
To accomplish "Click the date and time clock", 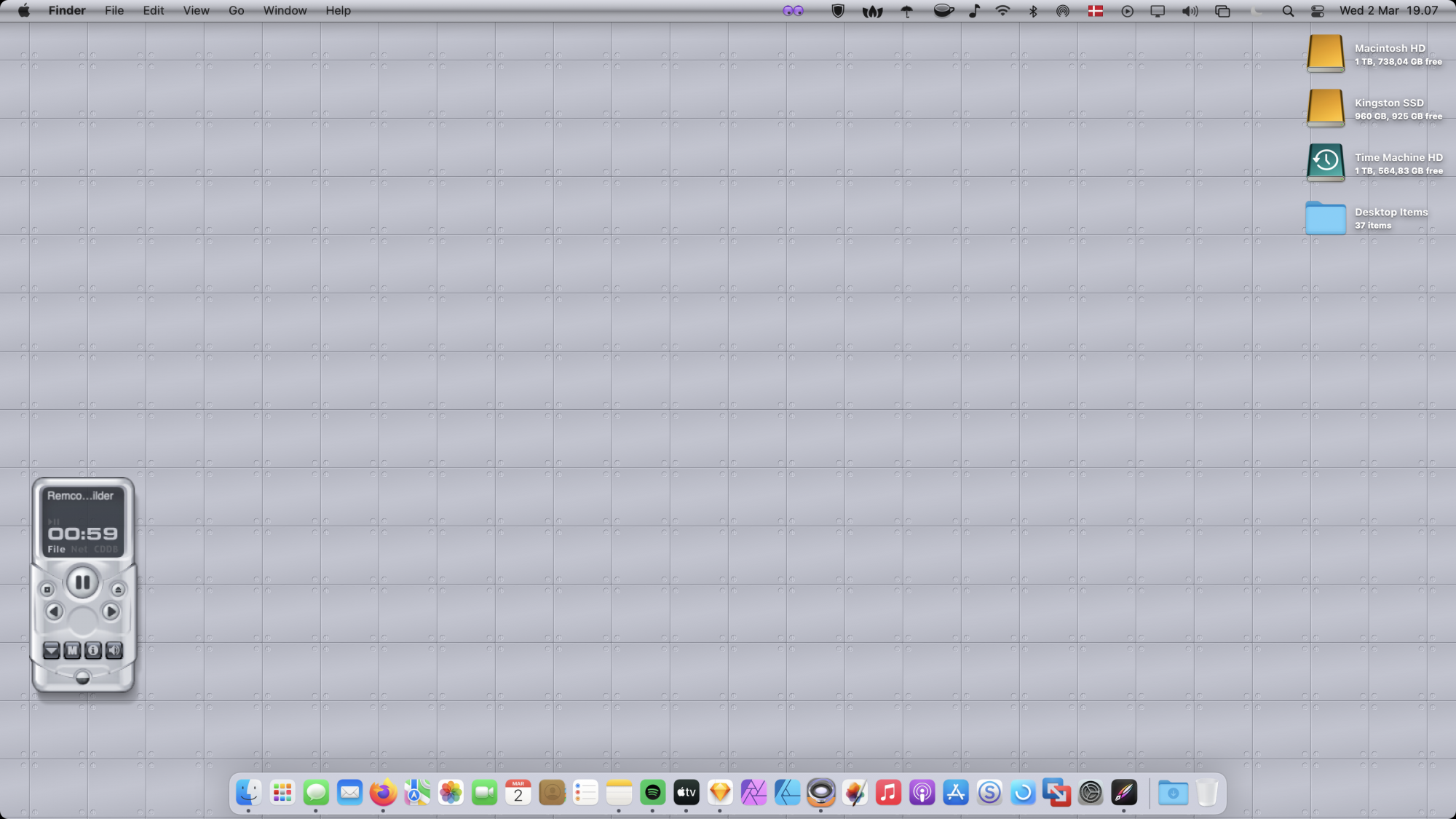I will point(1388,11).
